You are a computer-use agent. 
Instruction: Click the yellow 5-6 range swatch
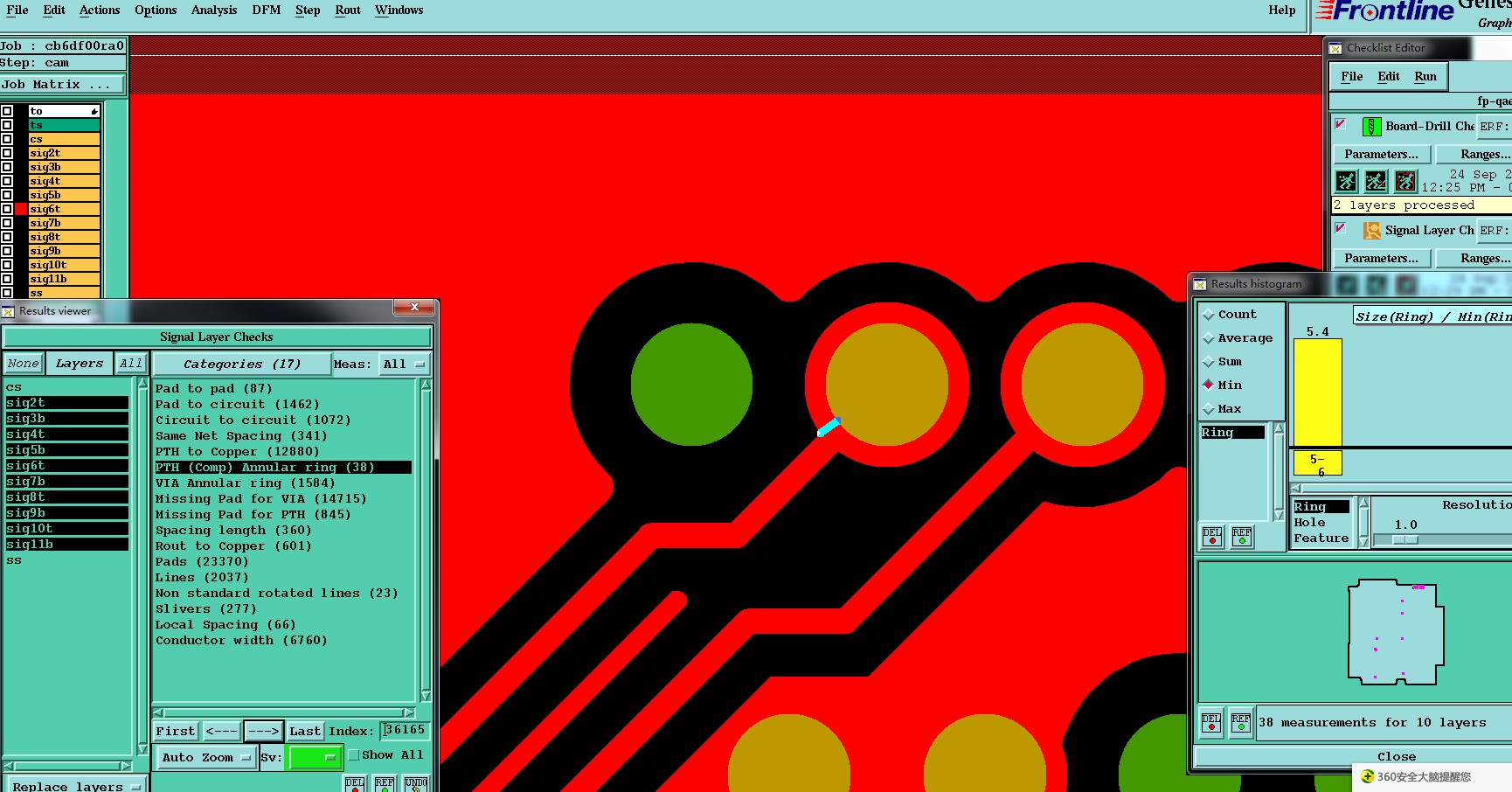point(1318,463)
